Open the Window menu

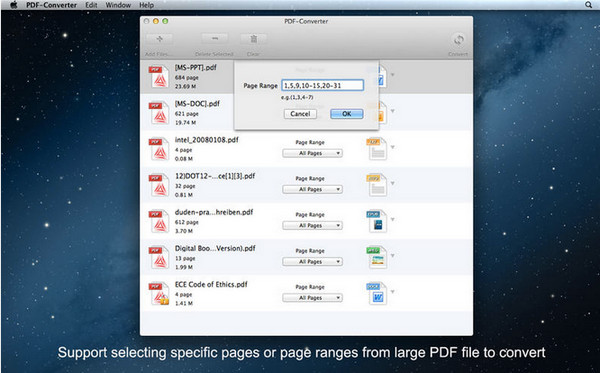[118, 5]
